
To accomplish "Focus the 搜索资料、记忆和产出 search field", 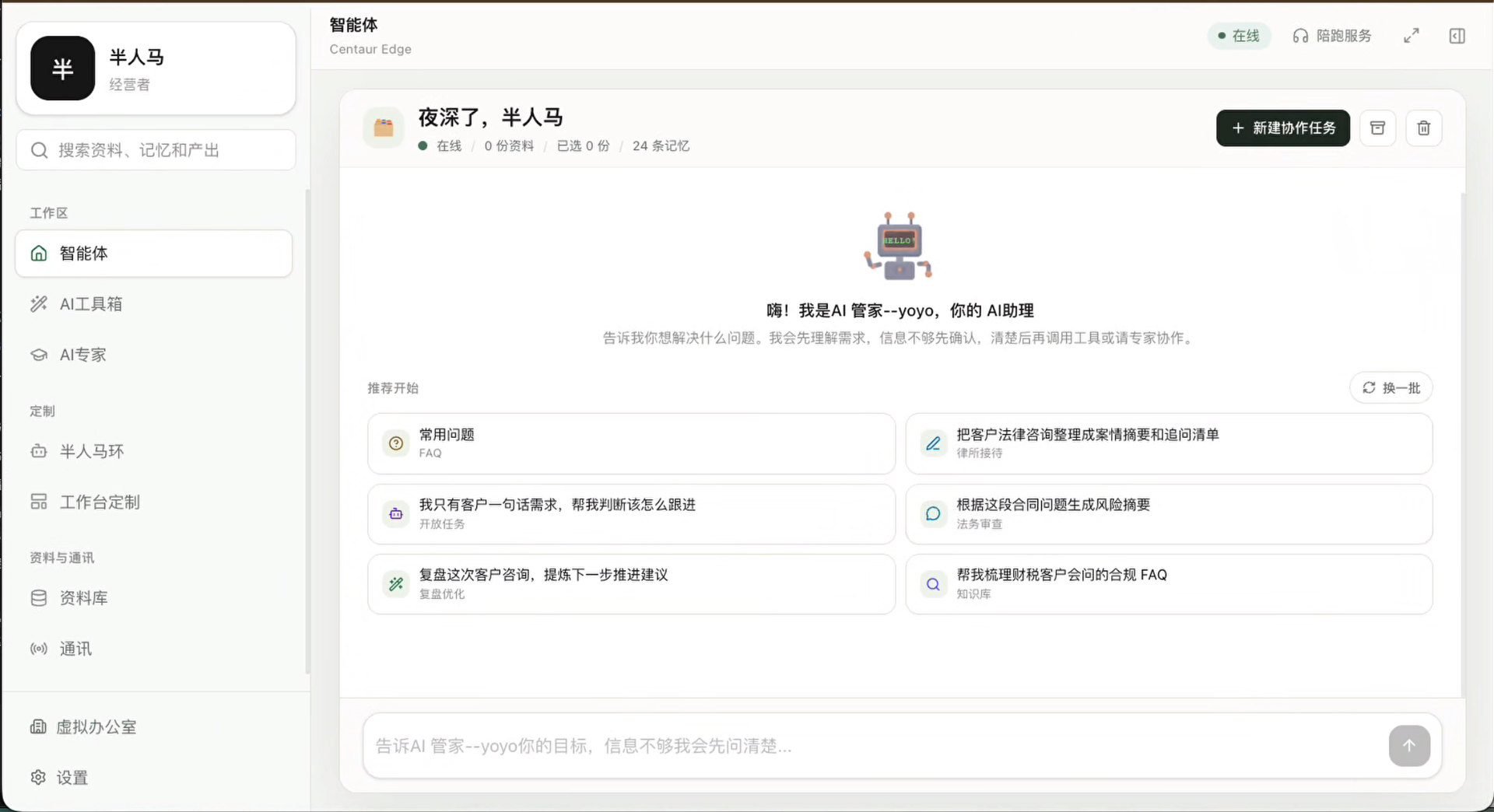I will 156,150.
